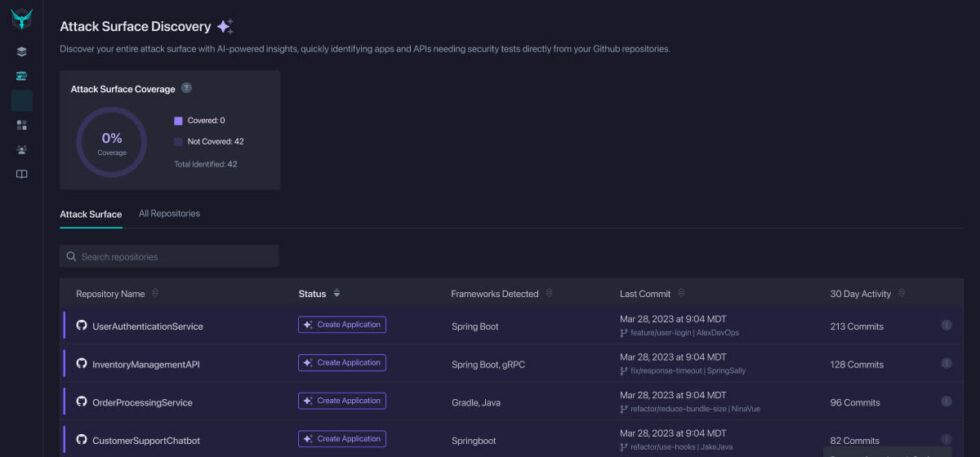Click the help icon next to Attack Surface Coverage

(x=186, y=88)
